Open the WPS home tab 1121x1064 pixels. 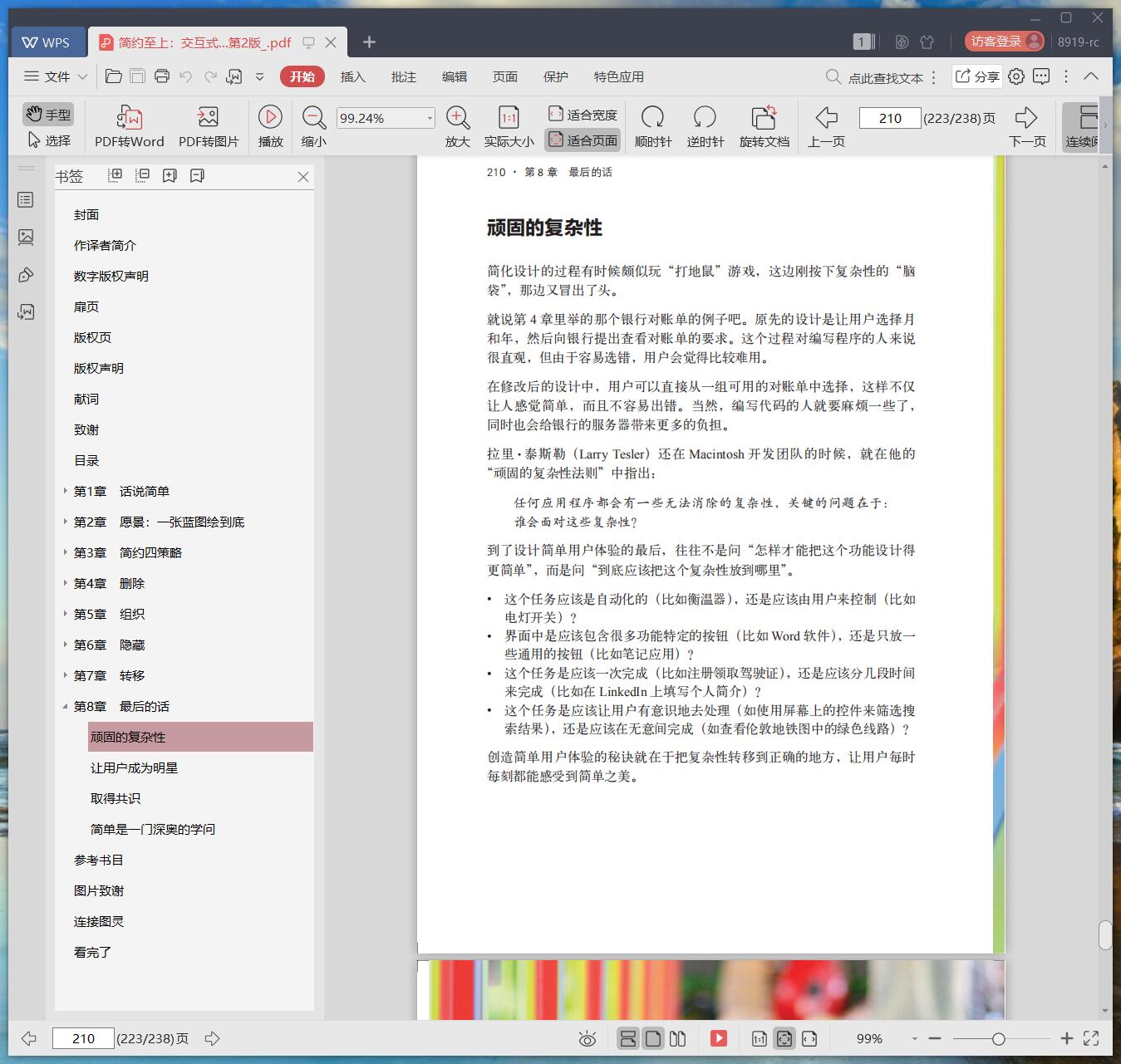[x=47, y=42]
